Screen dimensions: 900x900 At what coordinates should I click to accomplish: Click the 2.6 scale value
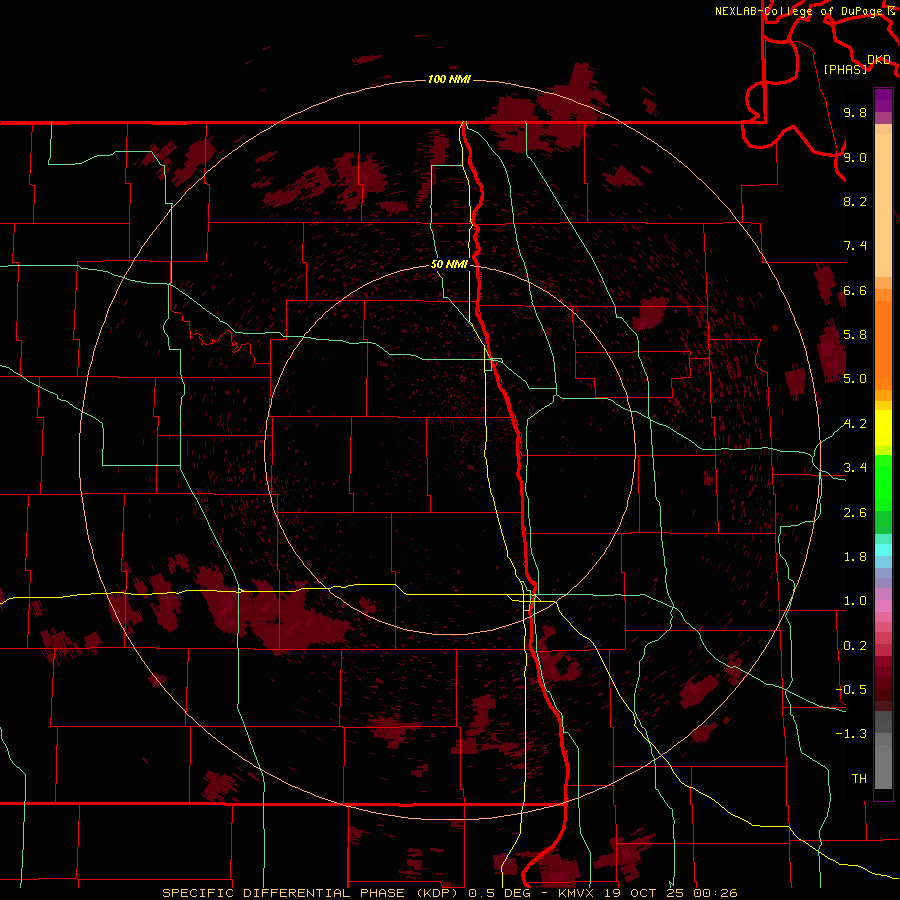click(855, 513)
